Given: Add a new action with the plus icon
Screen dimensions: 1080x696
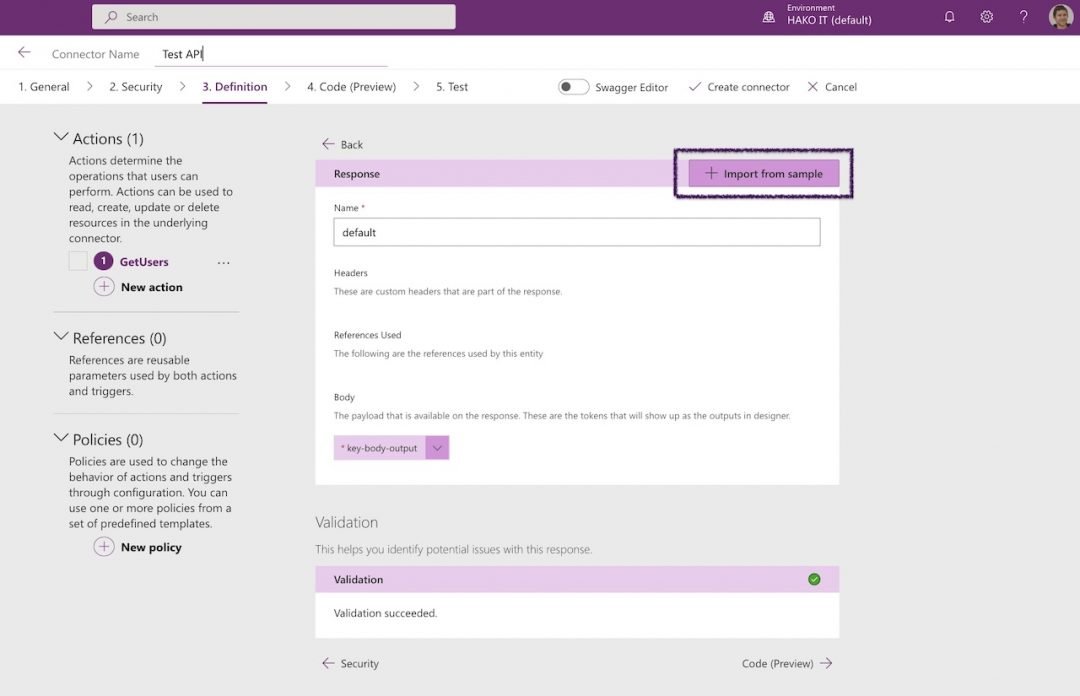Looking at the screenshot, I should (x=104, y=286).
